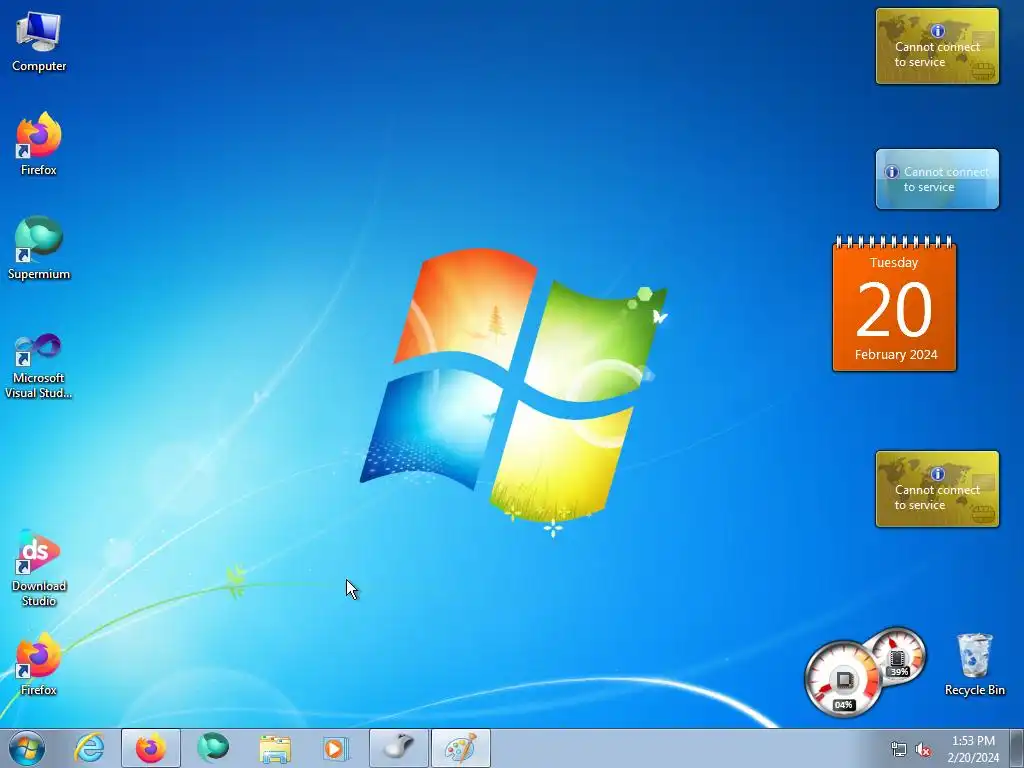Select the Computer desktop icon
Viewport: 1024px width, 768px height.
click(x=39, y=42)
